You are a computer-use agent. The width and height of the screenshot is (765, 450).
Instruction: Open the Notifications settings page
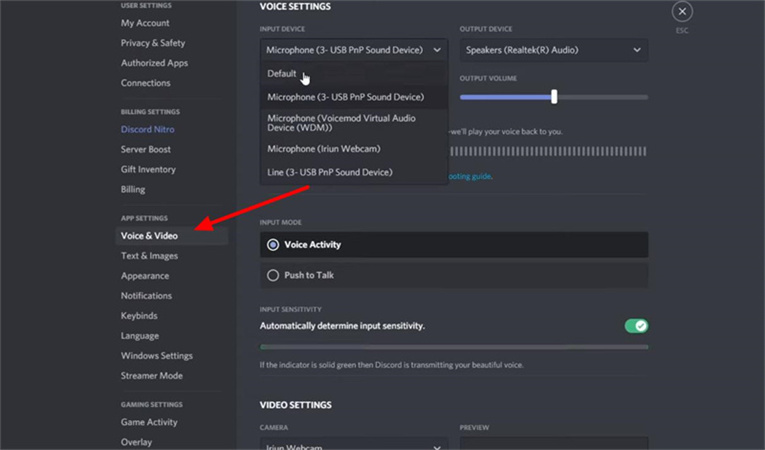146,296
